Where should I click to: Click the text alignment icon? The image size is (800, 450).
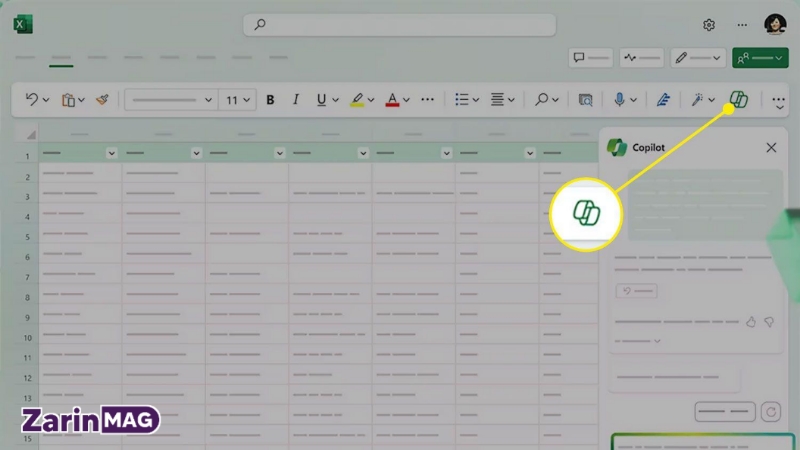497,99
